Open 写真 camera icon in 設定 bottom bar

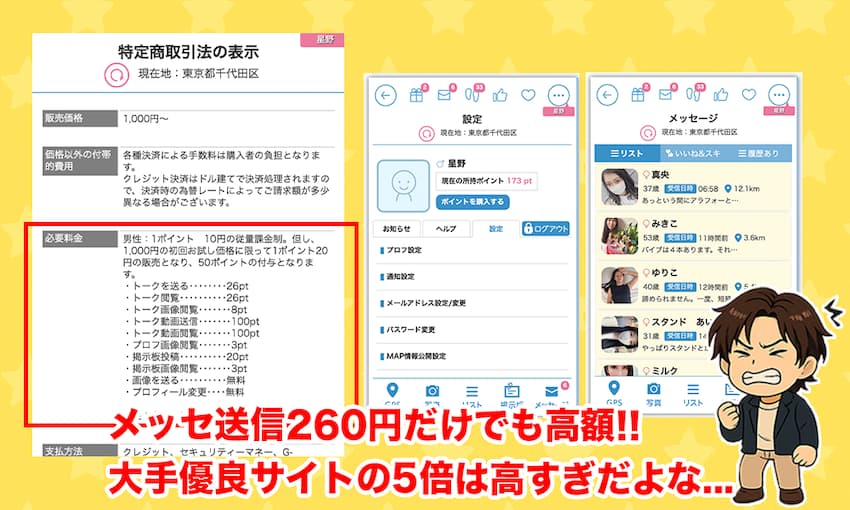432,391
